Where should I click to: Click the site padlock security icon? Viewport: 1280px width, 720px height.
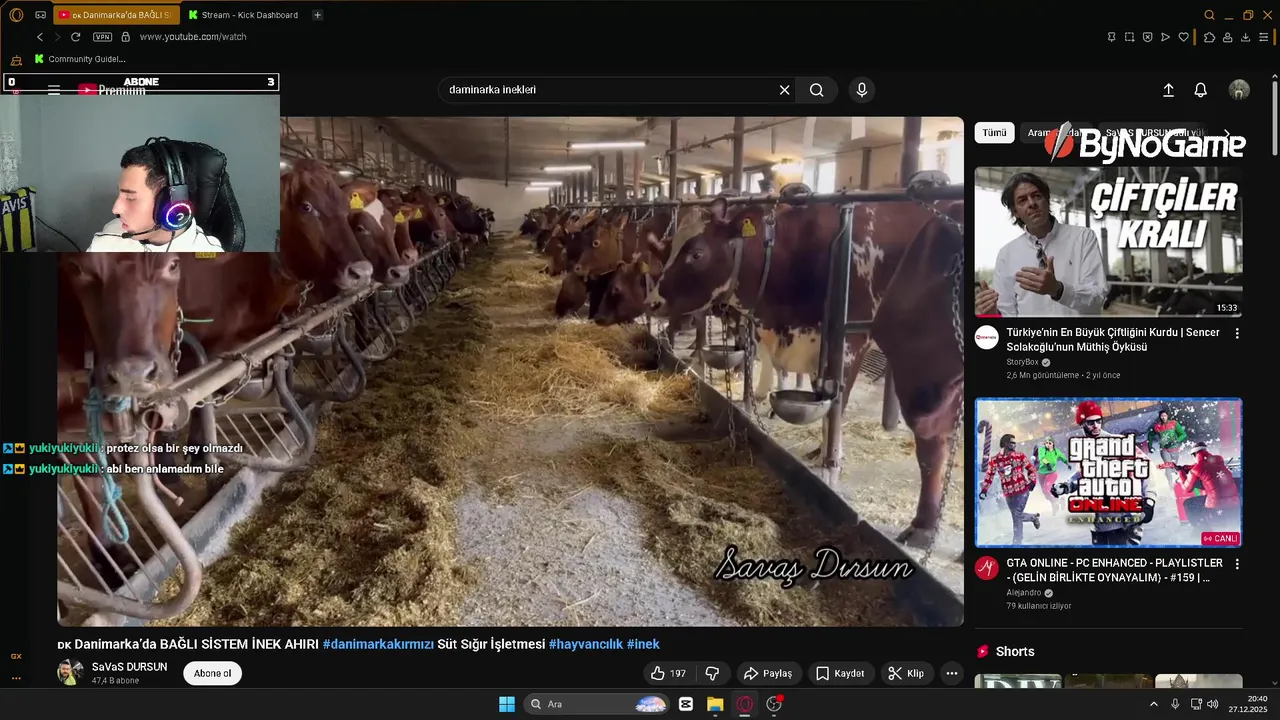[125, 37]
